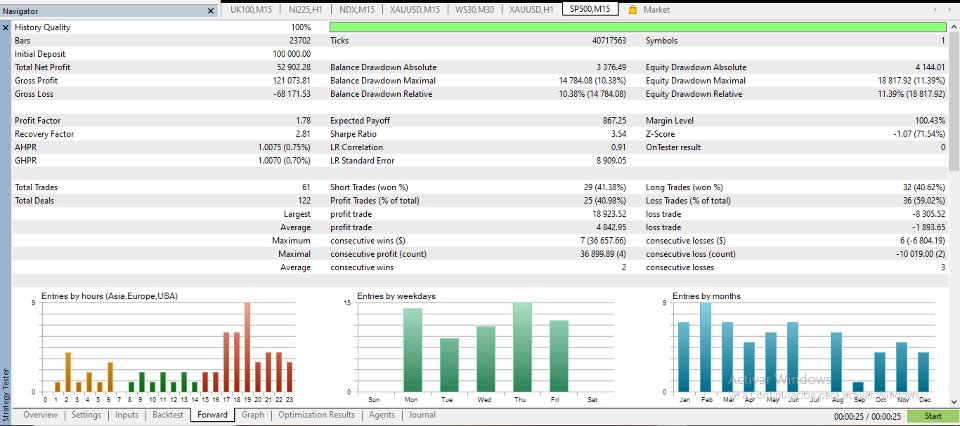This screenshot has height=426, width=960.
Task: Switch to the XAUUSD,M15 chart tab
Action: point(415,10)
